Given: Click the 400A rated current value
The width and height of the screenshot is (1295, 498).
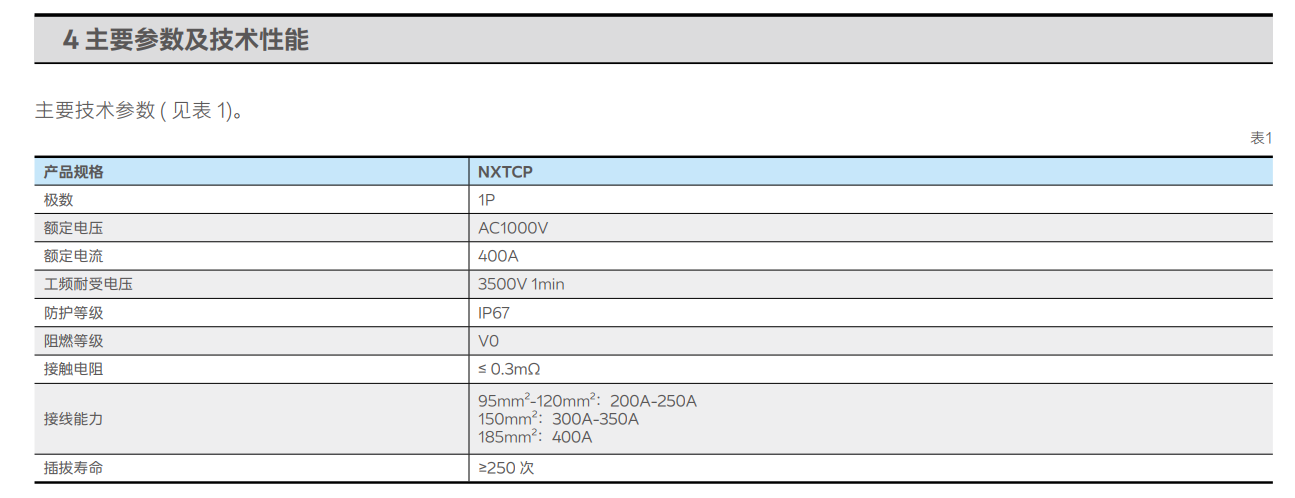Looking at the screenshot, I should 498,256.
